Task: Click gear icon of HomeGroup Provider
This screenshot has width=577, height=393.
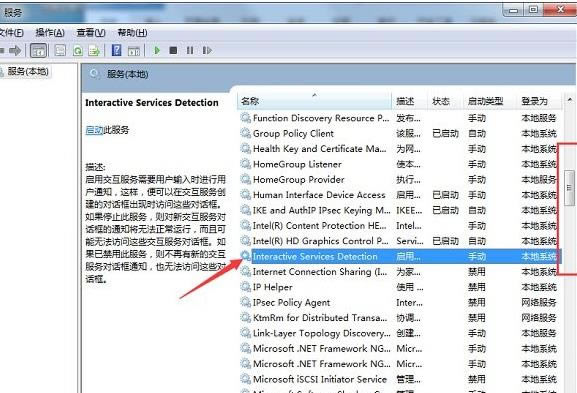Action: 245,179
